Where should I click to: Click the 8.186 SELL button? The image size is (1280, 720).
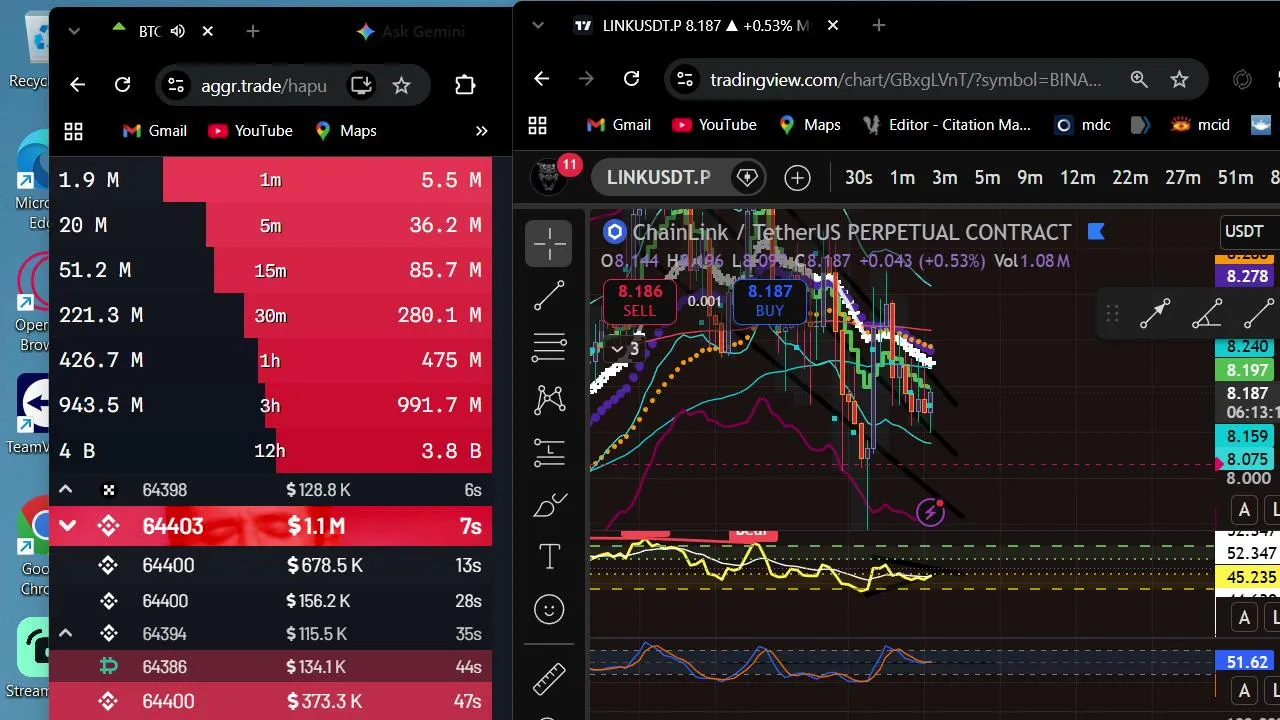pos(640,300)
